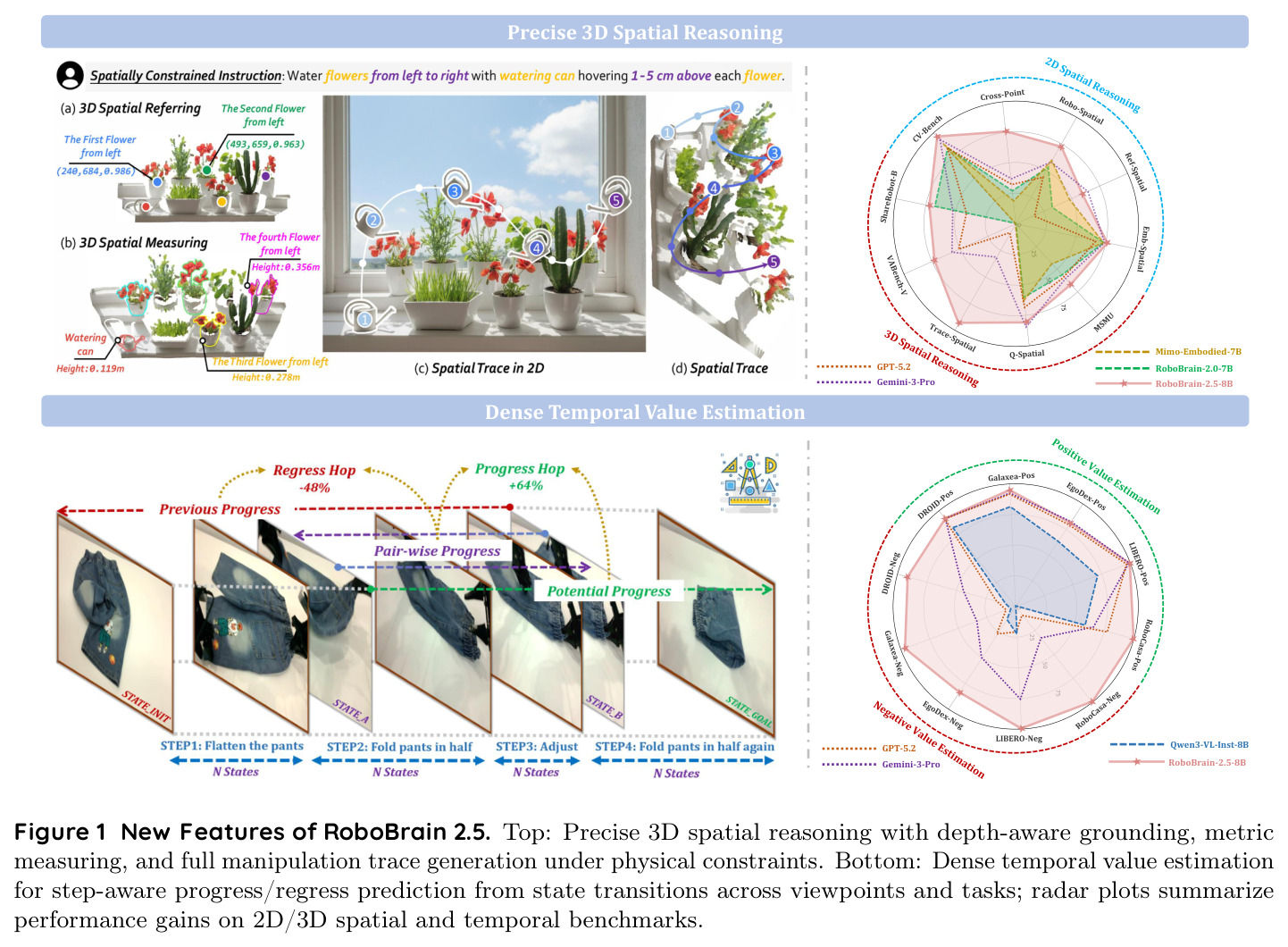The width and height of the screenshot is (1288, 947).
Task: Select watering can waypoint 2 in 2D trace image
Action: 372,220
